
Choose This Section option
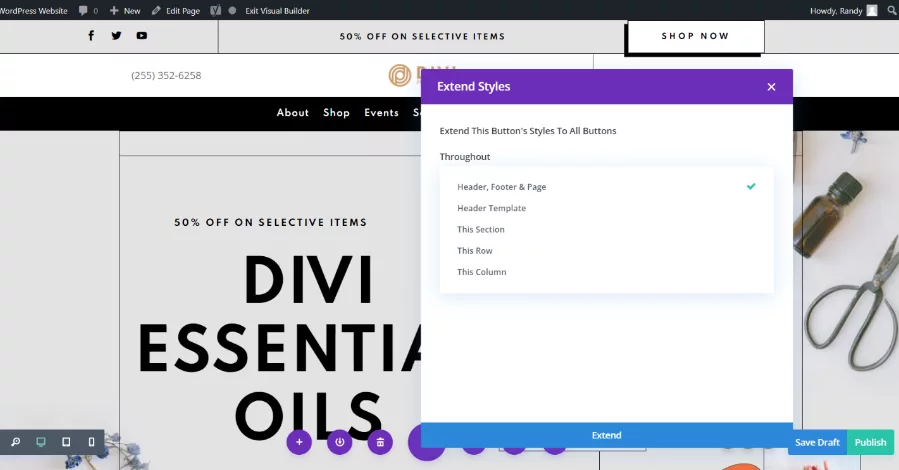pyautogui.click(x=607, y=229)
